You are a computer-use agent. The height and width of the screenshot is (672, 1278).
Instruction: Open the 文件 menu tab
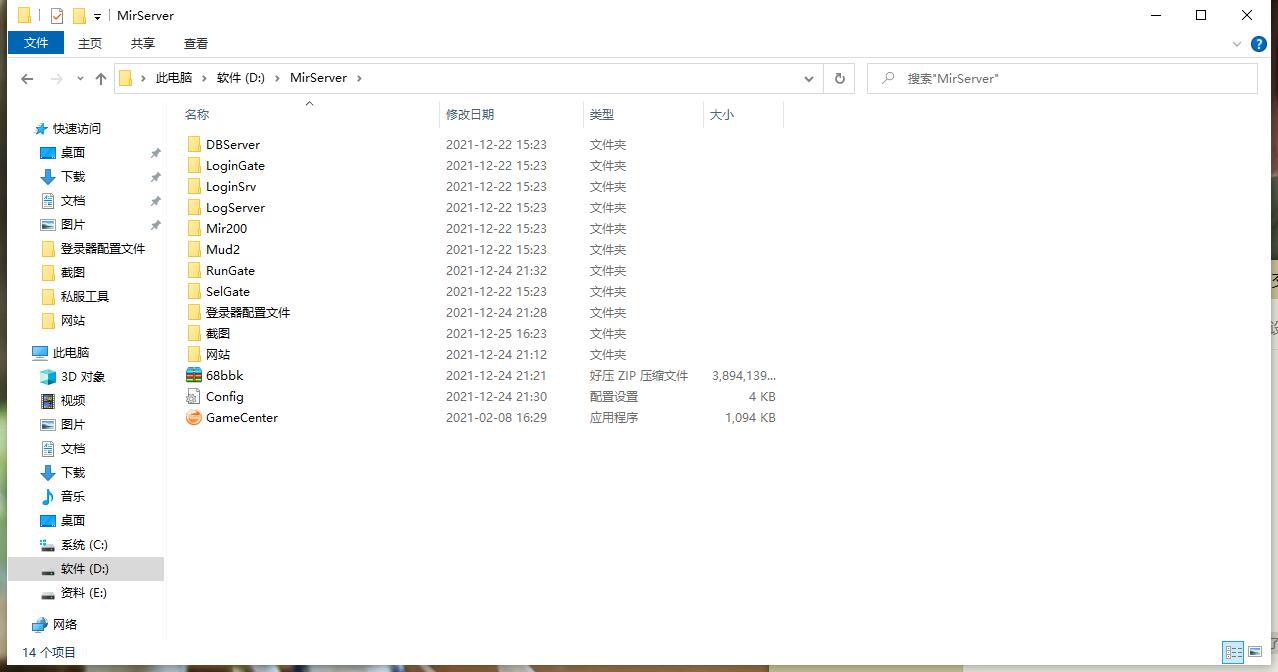36,43
